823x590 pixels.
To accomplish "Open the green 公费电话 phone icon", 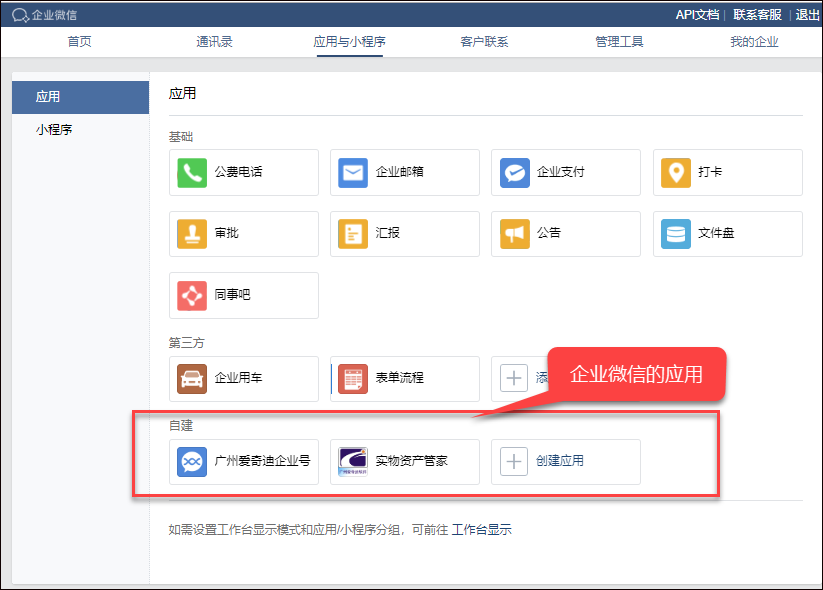I will [192, 172].
